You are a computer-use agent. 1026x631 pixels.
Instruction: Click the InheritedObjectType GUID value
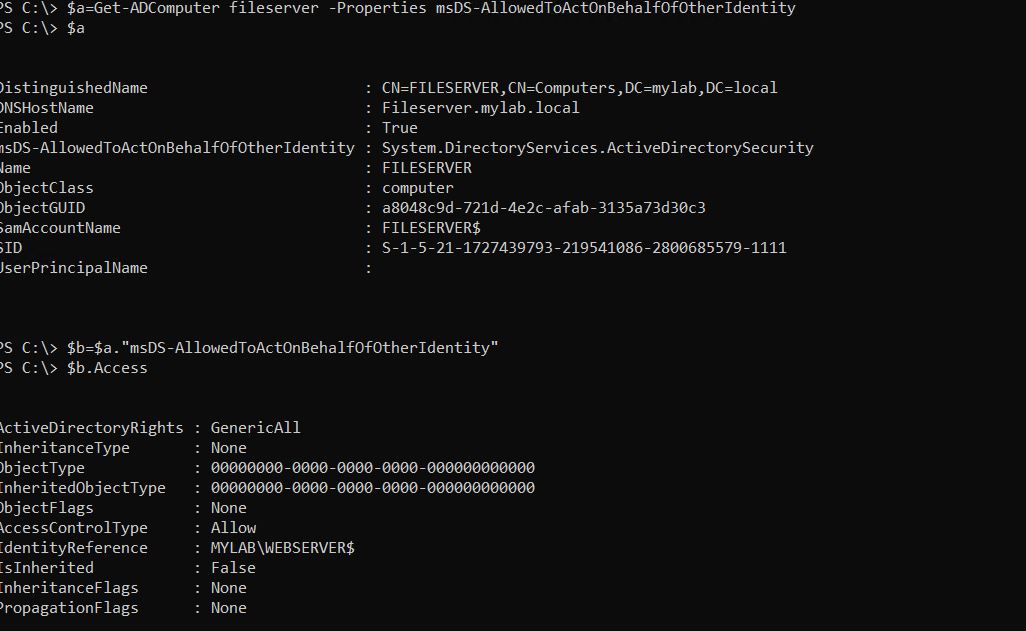point(372,488)
